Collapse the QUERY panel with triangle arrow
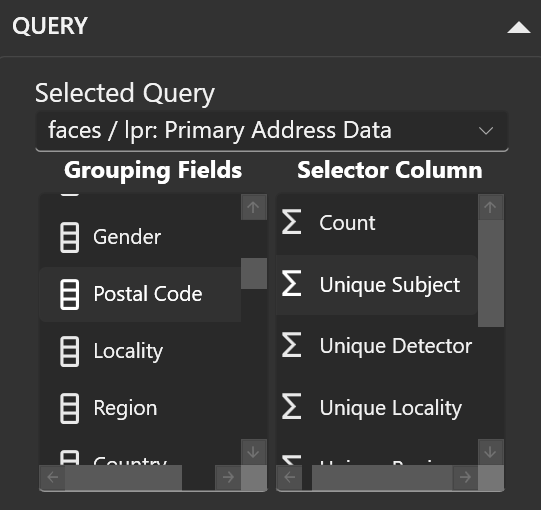Image resolution: width=541 pixels, height=510 pixels. pyautogui.click(x=519, y=28)
